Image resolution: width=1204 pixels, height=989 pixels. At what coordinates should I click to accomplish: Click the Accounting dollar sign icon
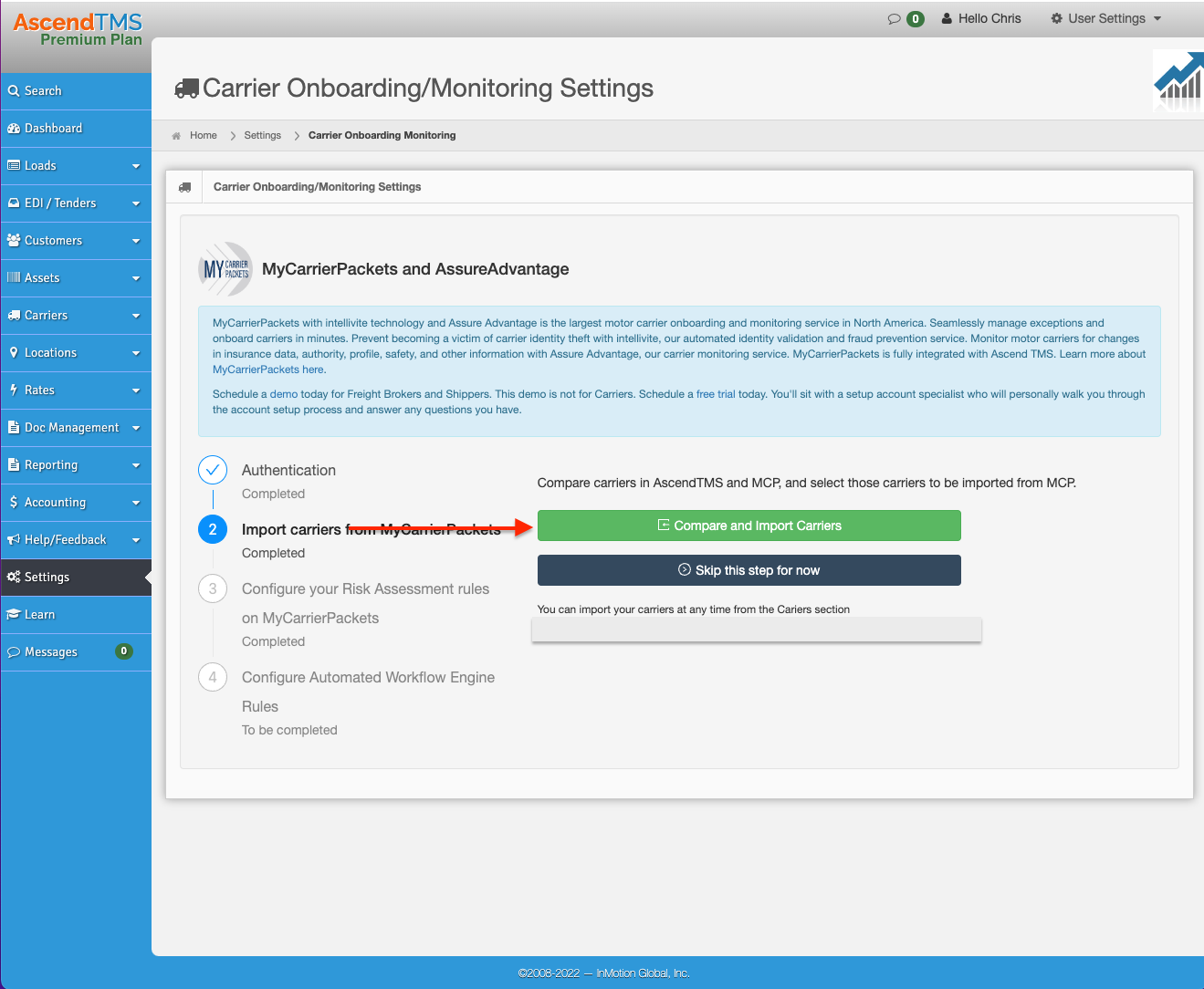coord(14,503)
